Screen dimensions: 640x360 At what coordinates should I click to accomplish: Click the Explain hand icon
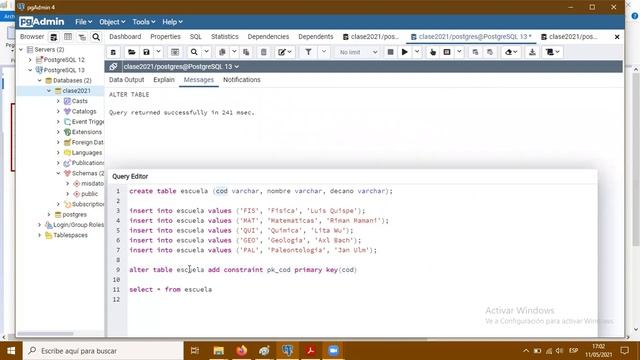coord(433,52)
